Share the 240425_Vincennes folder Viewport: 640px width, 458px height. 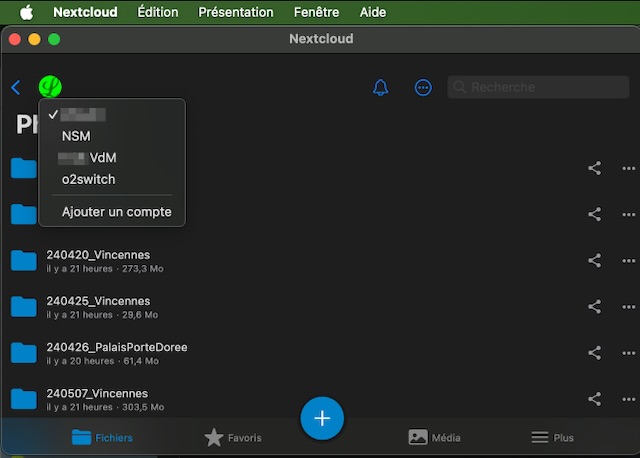click(x=594, y=306)
